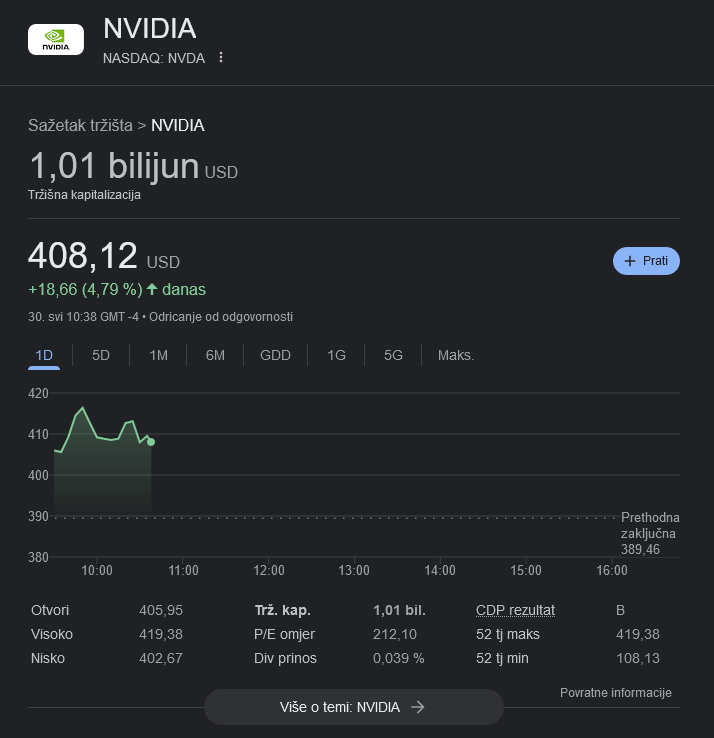Click the Povratne informacije feedback link
Viewport: 714px width, 738px height.
coord(616,693)
